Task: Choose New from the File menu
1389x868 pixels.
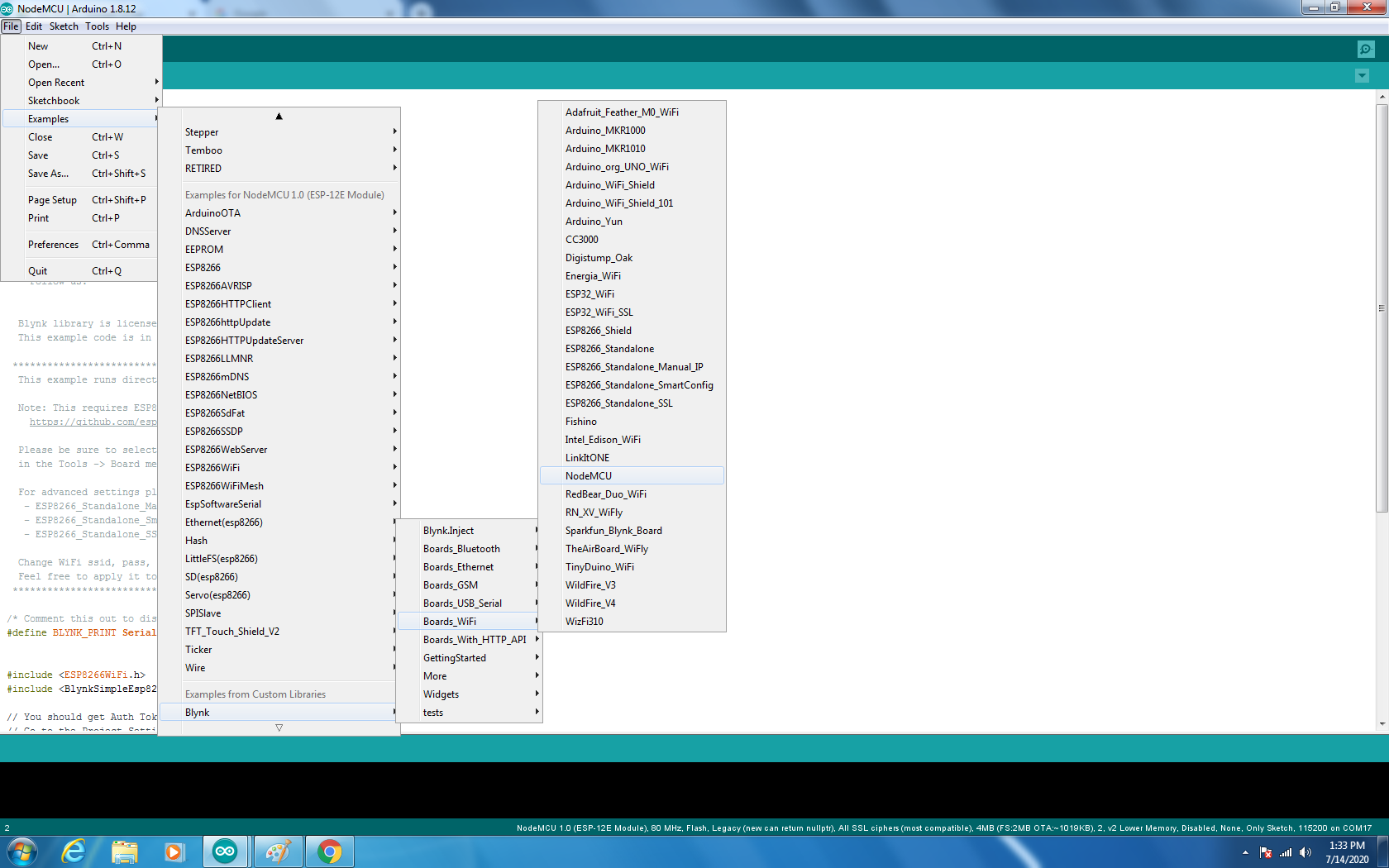Action: 80,46
